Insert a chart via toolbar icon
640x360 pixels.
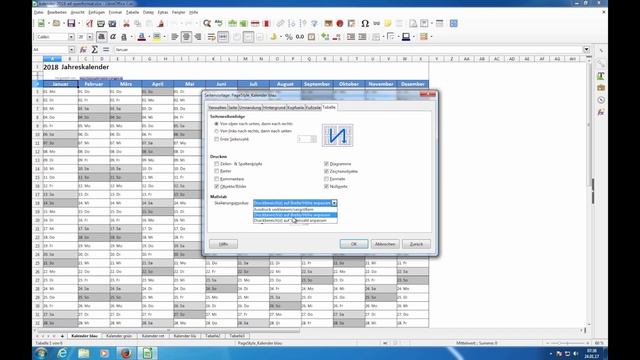coord(340,23)
